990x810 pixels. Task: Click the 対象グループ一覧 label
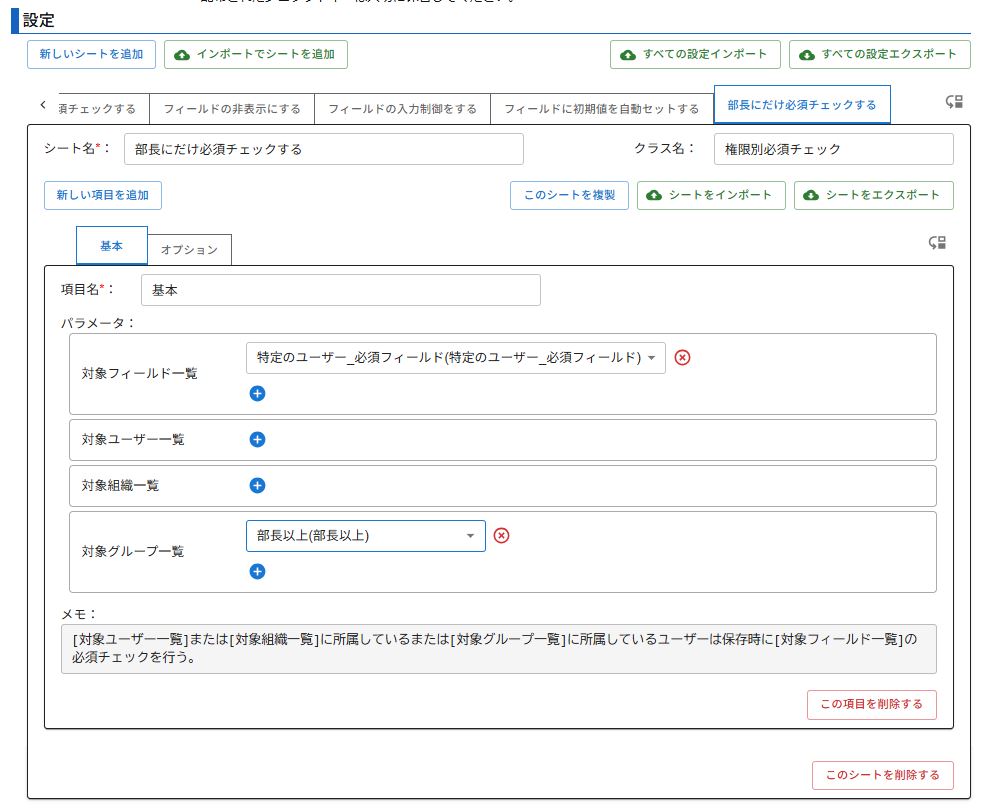coord(133,552)
